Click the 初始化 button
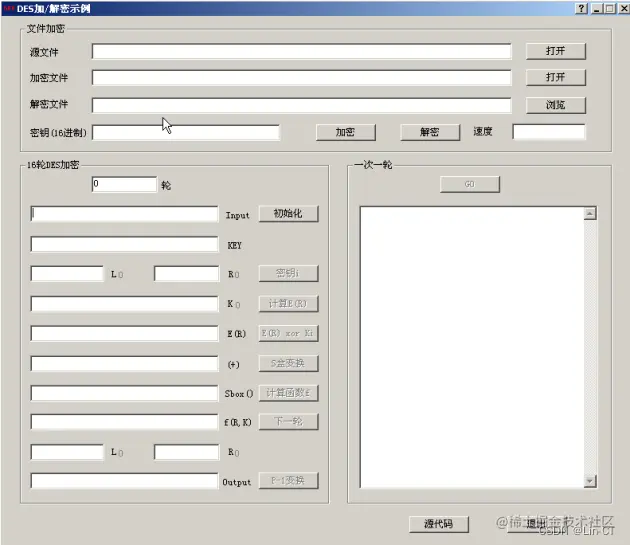The image size is (630, 545). [288, 213]
